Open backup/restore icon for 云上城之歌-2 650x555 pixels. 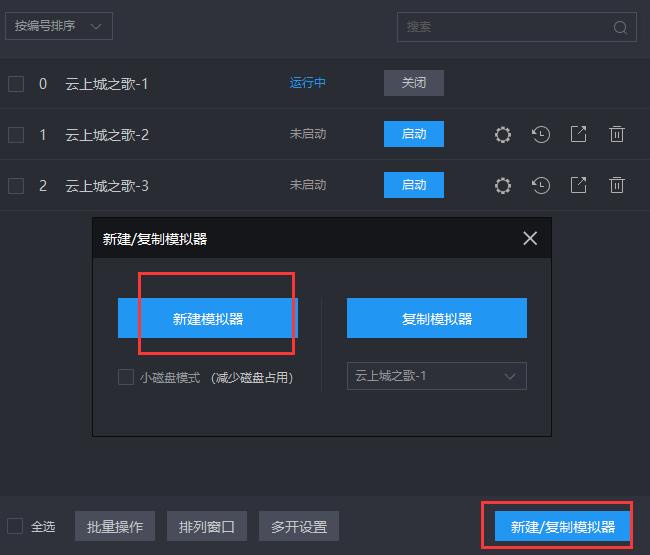click(541, 135)
